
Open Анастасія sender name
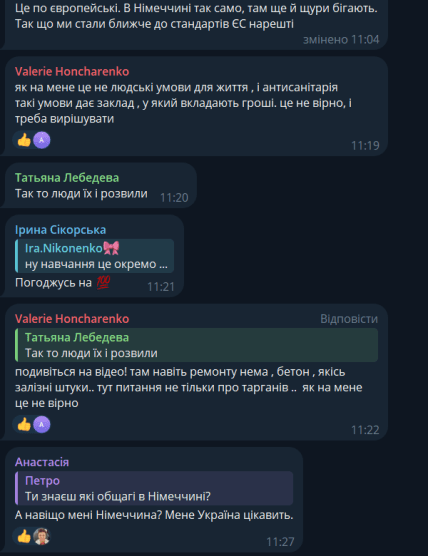point(42,462)
